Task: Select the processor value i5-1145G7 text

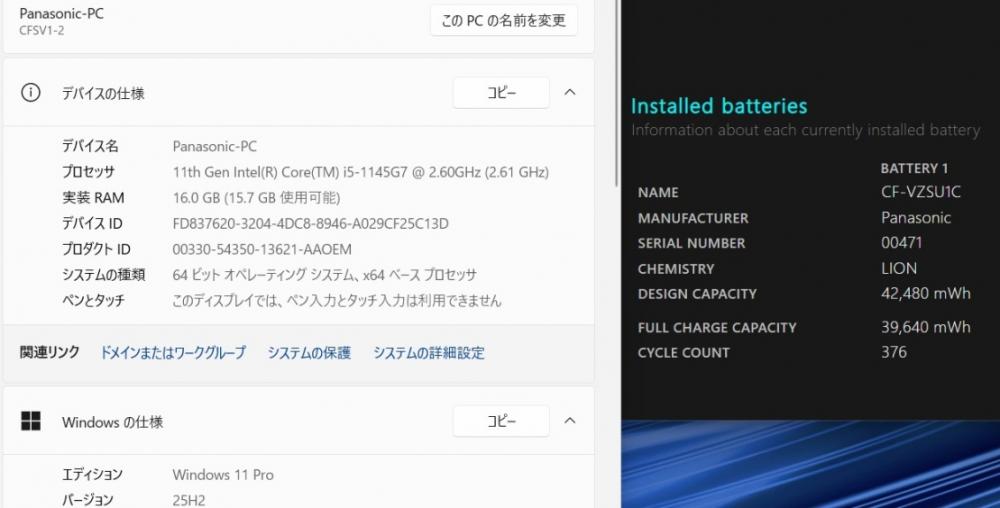Action: pyautogui.click(x=361, y=172)
